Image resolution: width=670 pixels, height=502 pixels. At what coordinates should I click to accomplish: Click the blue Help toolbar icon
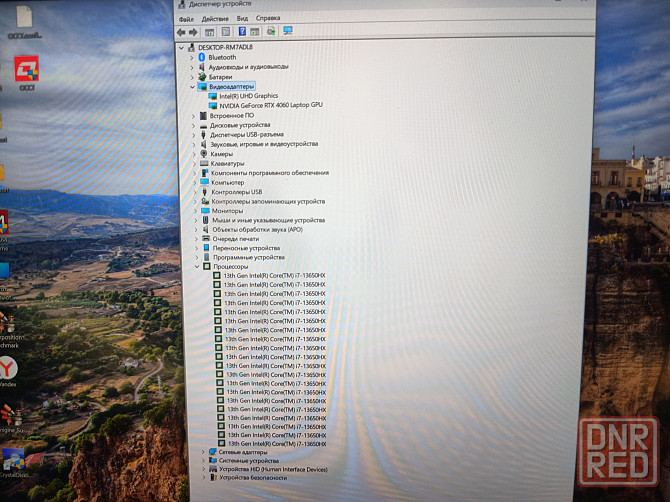pos(241,31)
